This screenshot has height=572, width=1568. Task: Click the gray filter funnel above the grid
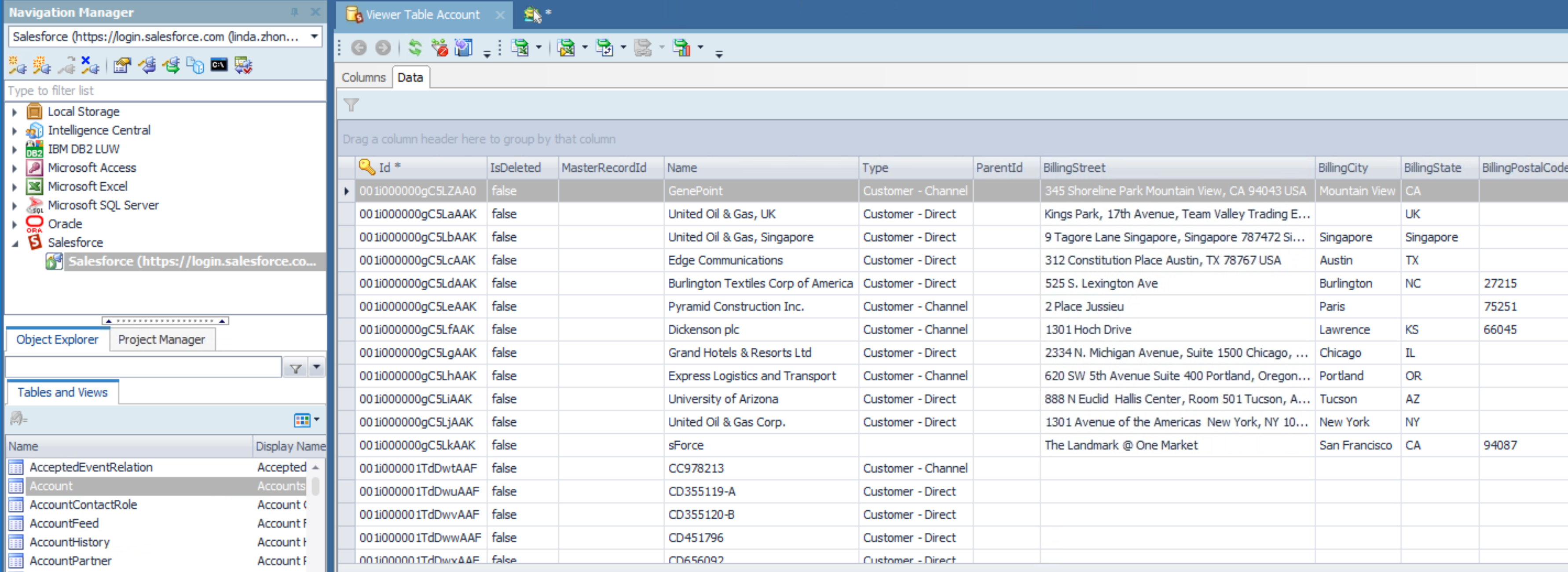(x=351, y=105)
